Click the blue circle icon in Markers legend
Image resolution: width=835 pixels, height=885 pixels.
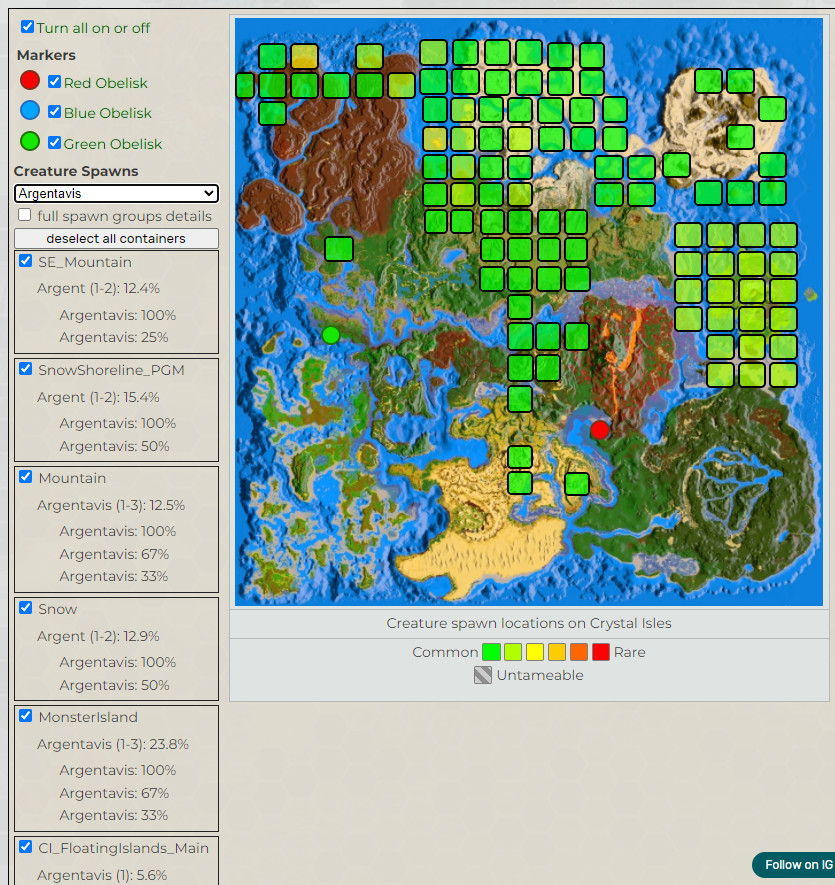click(x=30, y=111)
